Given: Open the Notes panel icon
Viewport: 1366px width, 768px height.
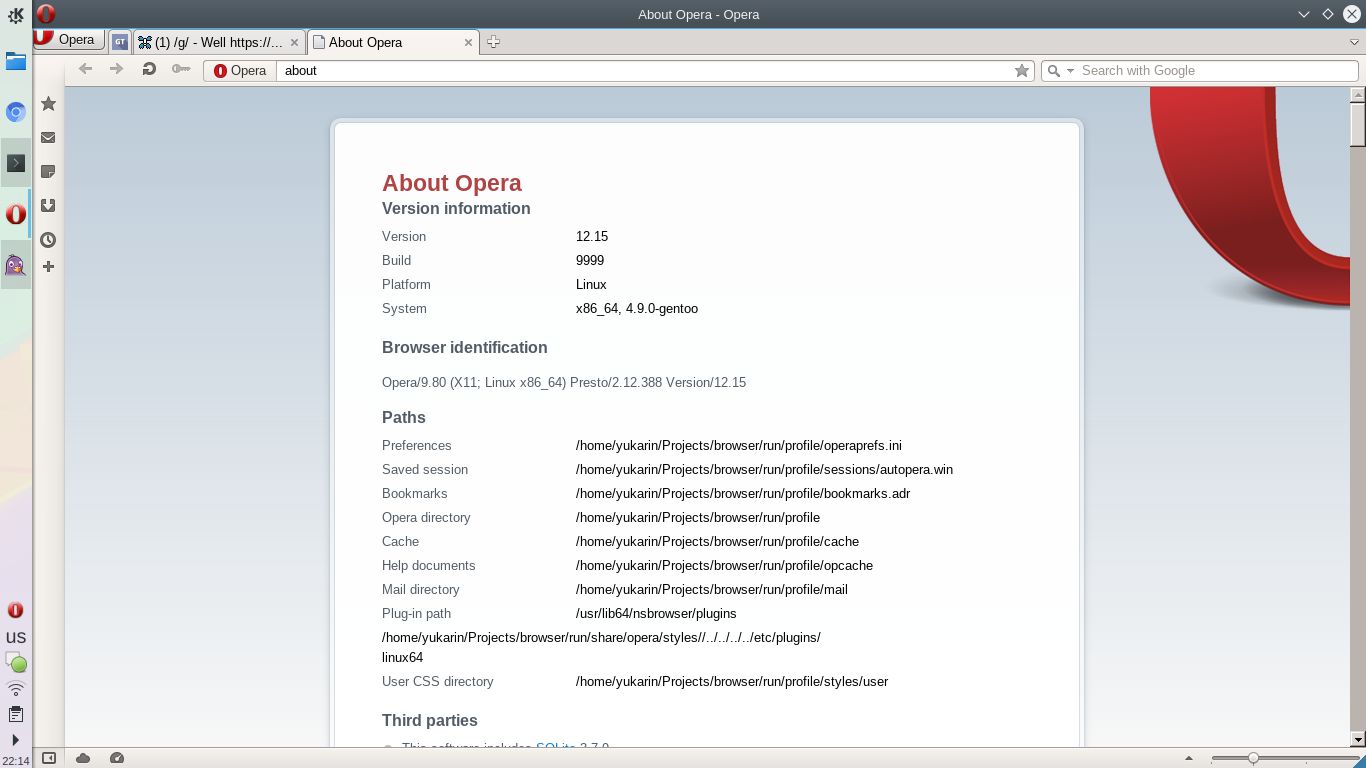Looking at the screenshot, I should click(x=48, y=172).
